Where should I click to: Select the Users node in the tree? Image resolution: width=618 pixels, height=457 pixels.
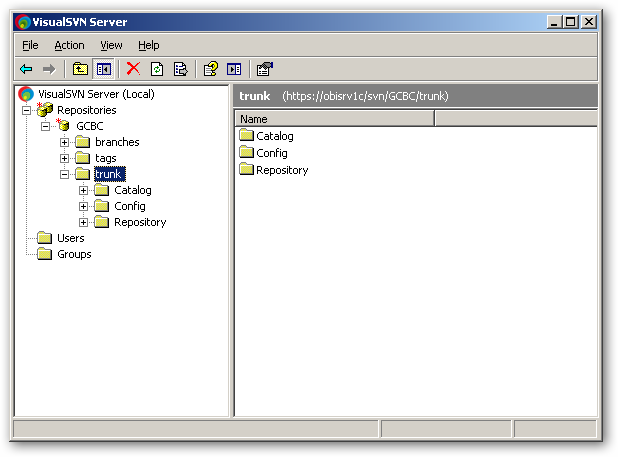[x=71, y=238]
